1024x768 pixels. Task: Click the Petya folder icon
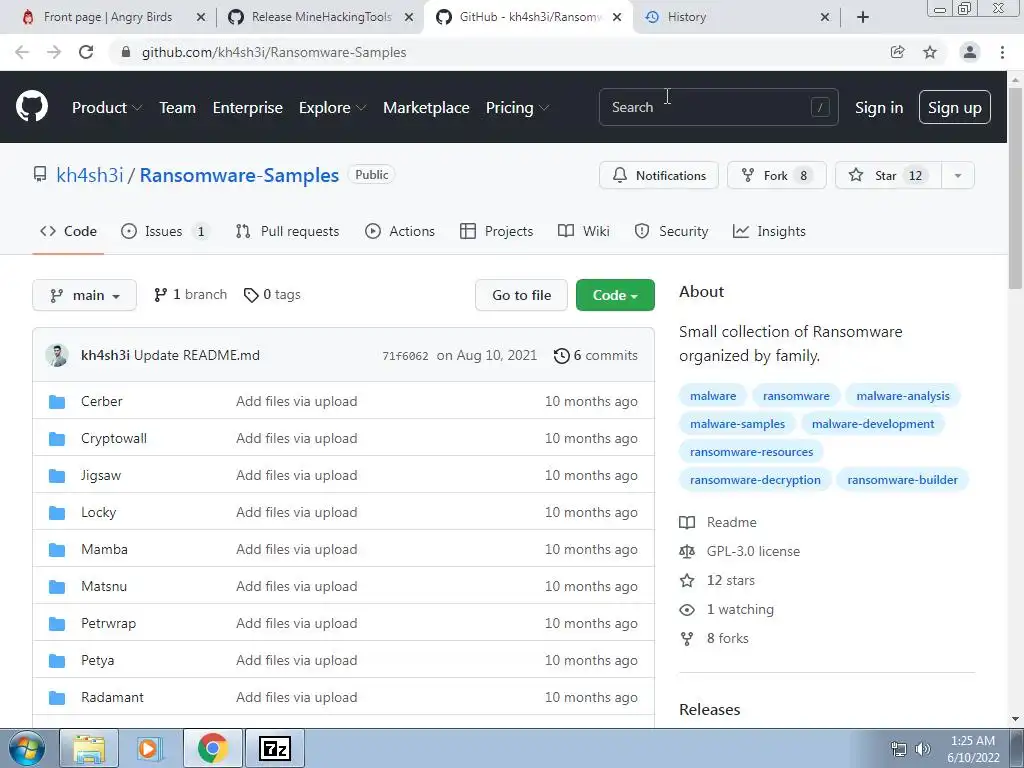(57, 660)
